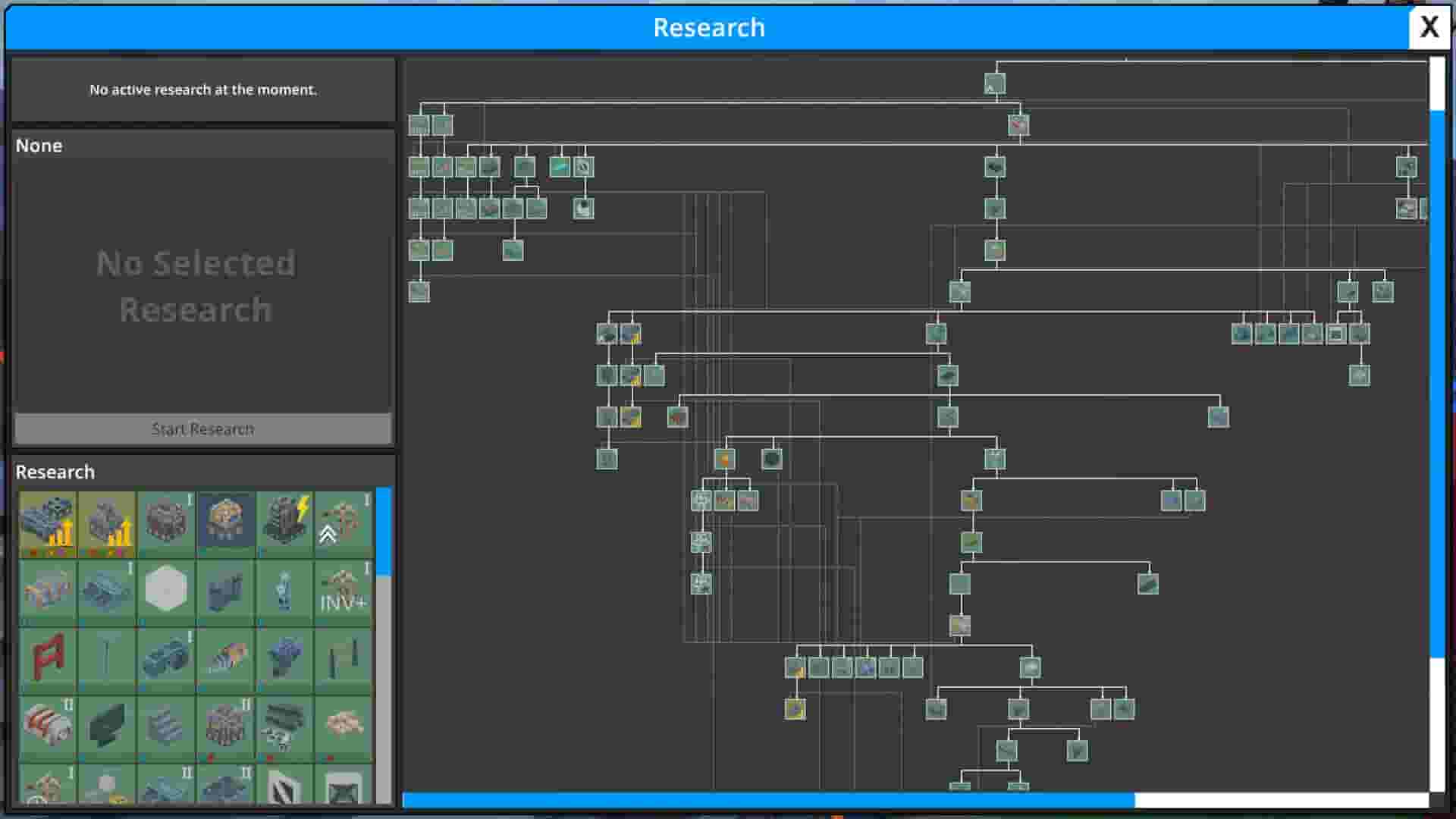This screenshot has width=1456, height=819.
Task: Select the white hexagon research item
Action: click(x=166, y=591)
